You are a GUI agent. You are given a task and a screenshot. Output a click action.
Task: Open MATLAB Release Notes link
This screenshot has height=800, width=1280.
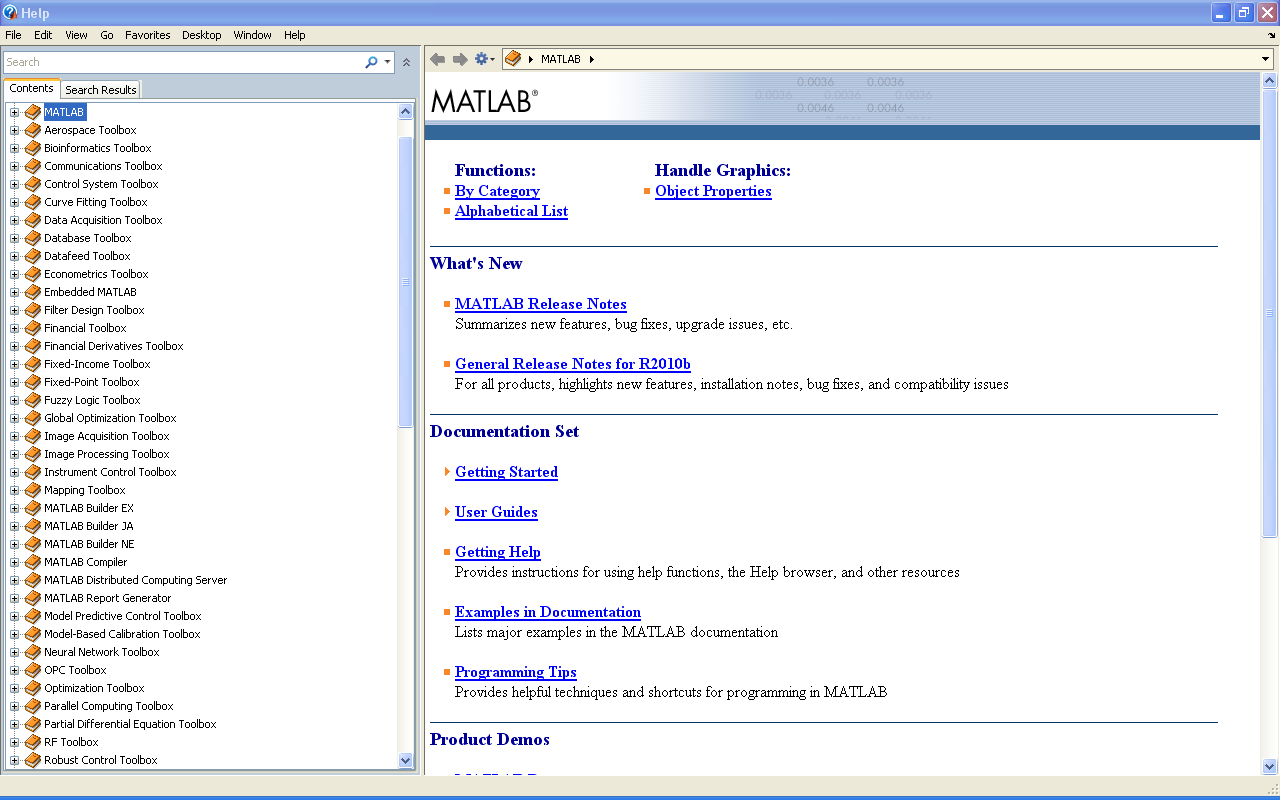tap(541, 304)
